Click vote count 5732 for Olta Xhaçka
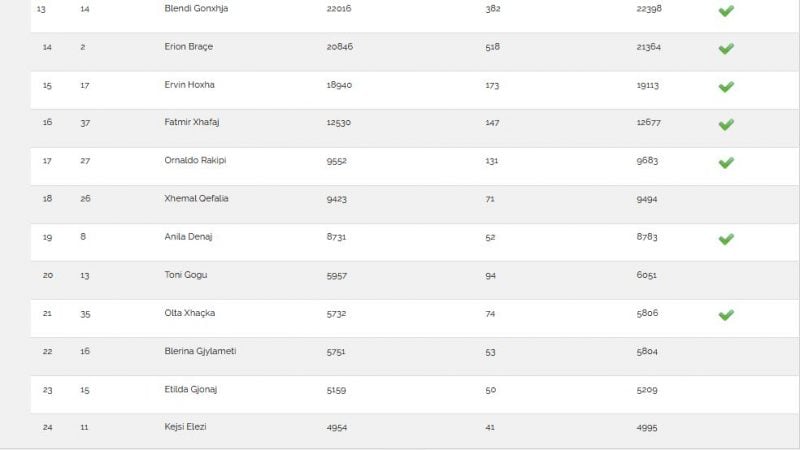The height and width of the screenshot is (450, 800). (336, 314)
